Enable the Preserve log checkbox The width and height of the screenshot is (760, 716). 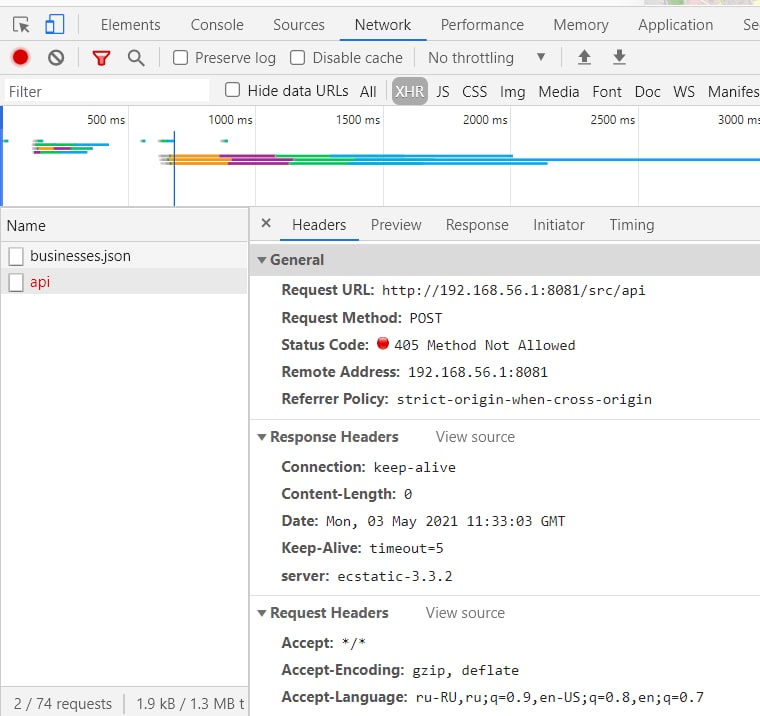181,58
